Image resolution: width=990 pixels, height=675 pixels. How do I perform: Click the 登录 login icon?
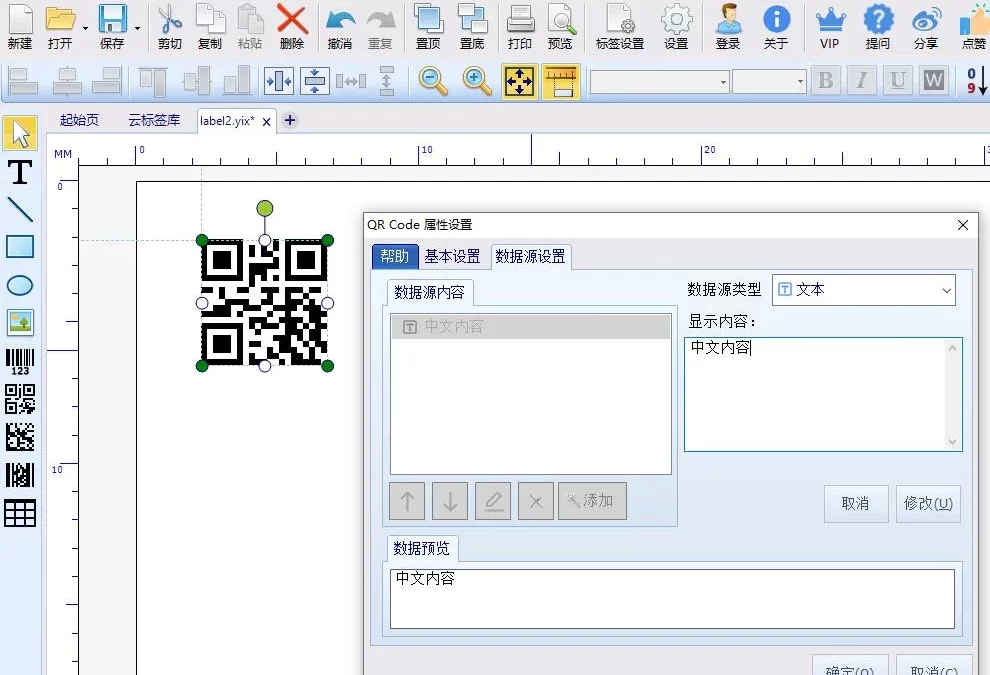click(x=728, y=26)
